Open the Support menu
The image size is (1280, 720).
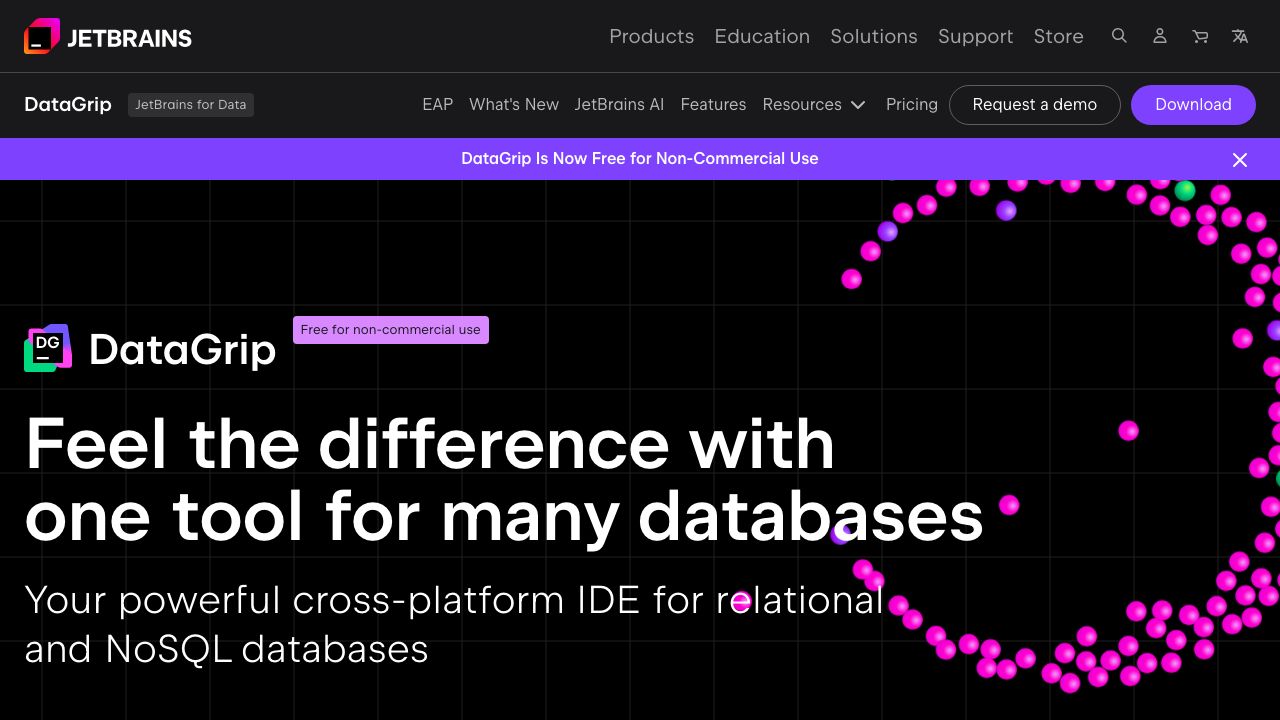[975, 36]
